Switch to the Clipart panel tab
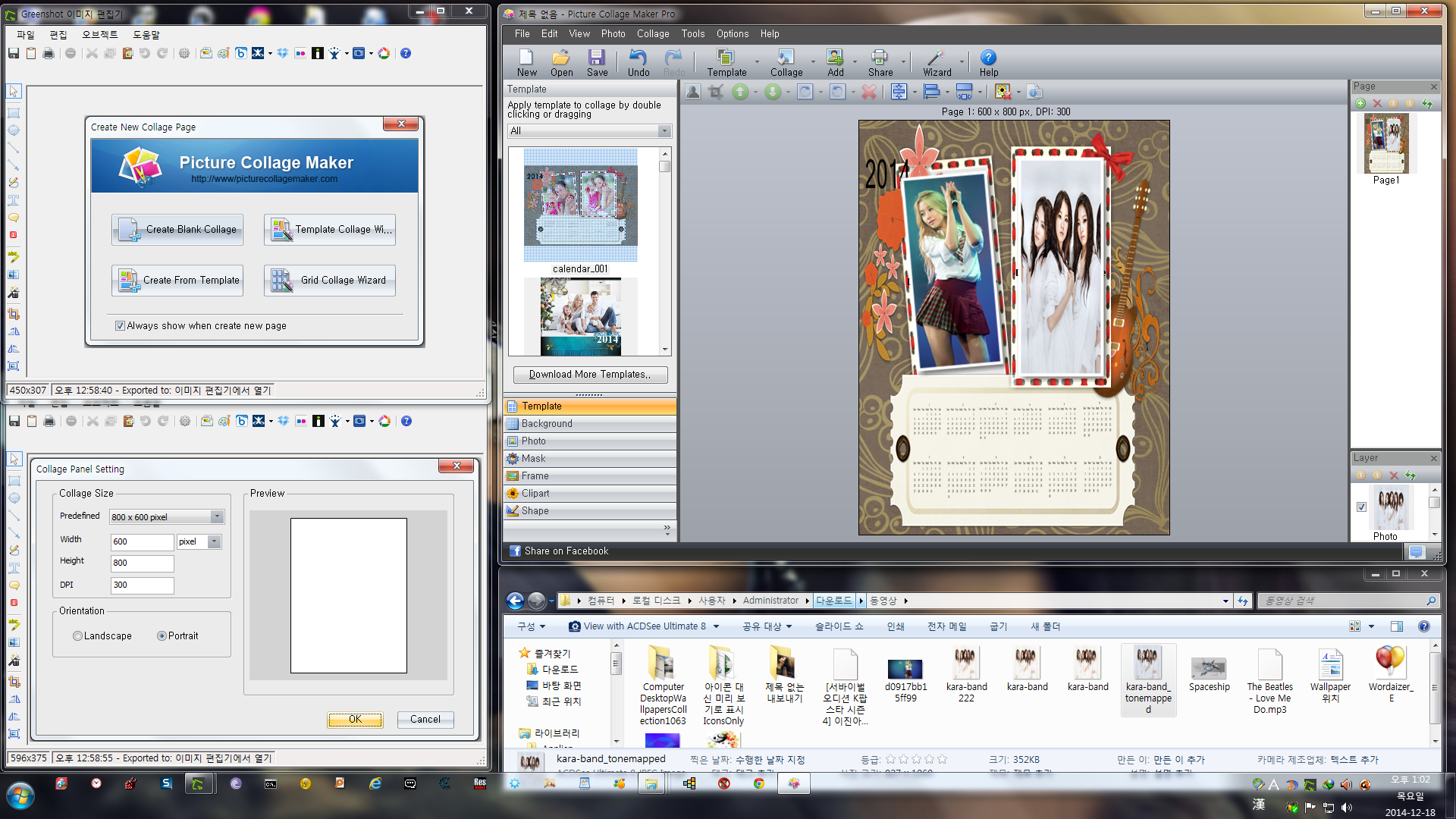Viewport: 1456px width, 819px height. point(589,494)
